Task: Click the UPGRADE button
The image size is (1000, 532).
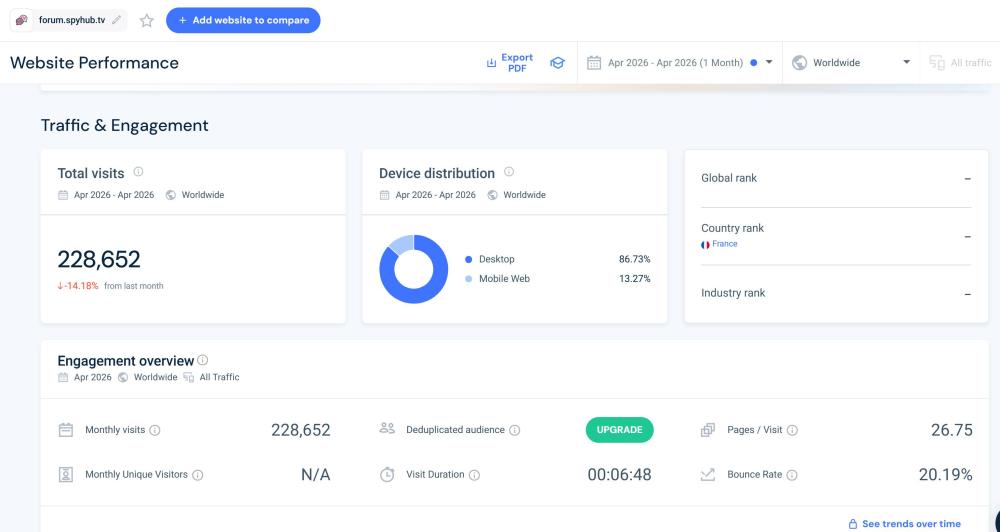Action: (x=619, y=430)
